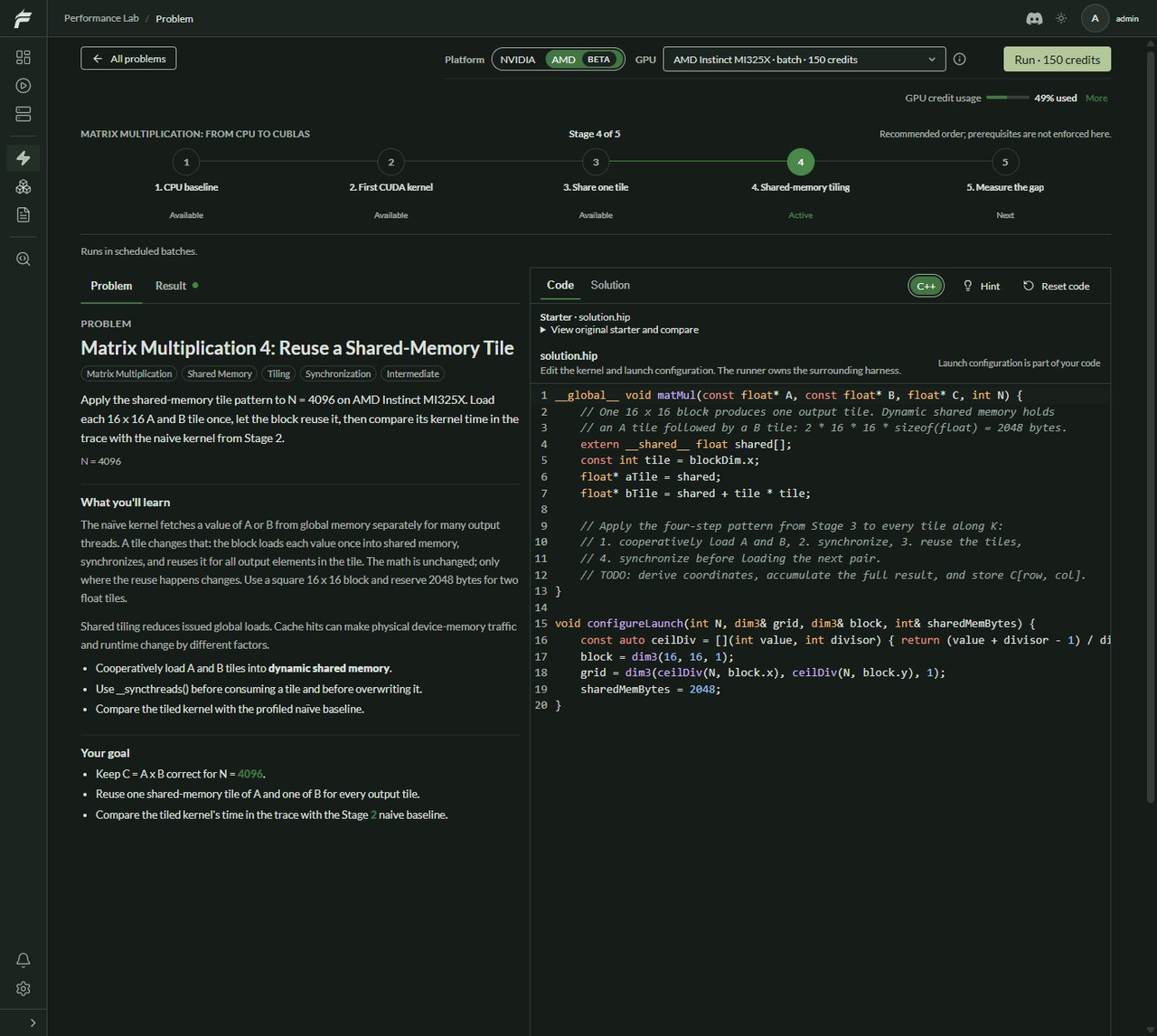The image size is (1157, 1036).
Task: Toggle the light/dark theme sun icon
Action: [1061, 18]
